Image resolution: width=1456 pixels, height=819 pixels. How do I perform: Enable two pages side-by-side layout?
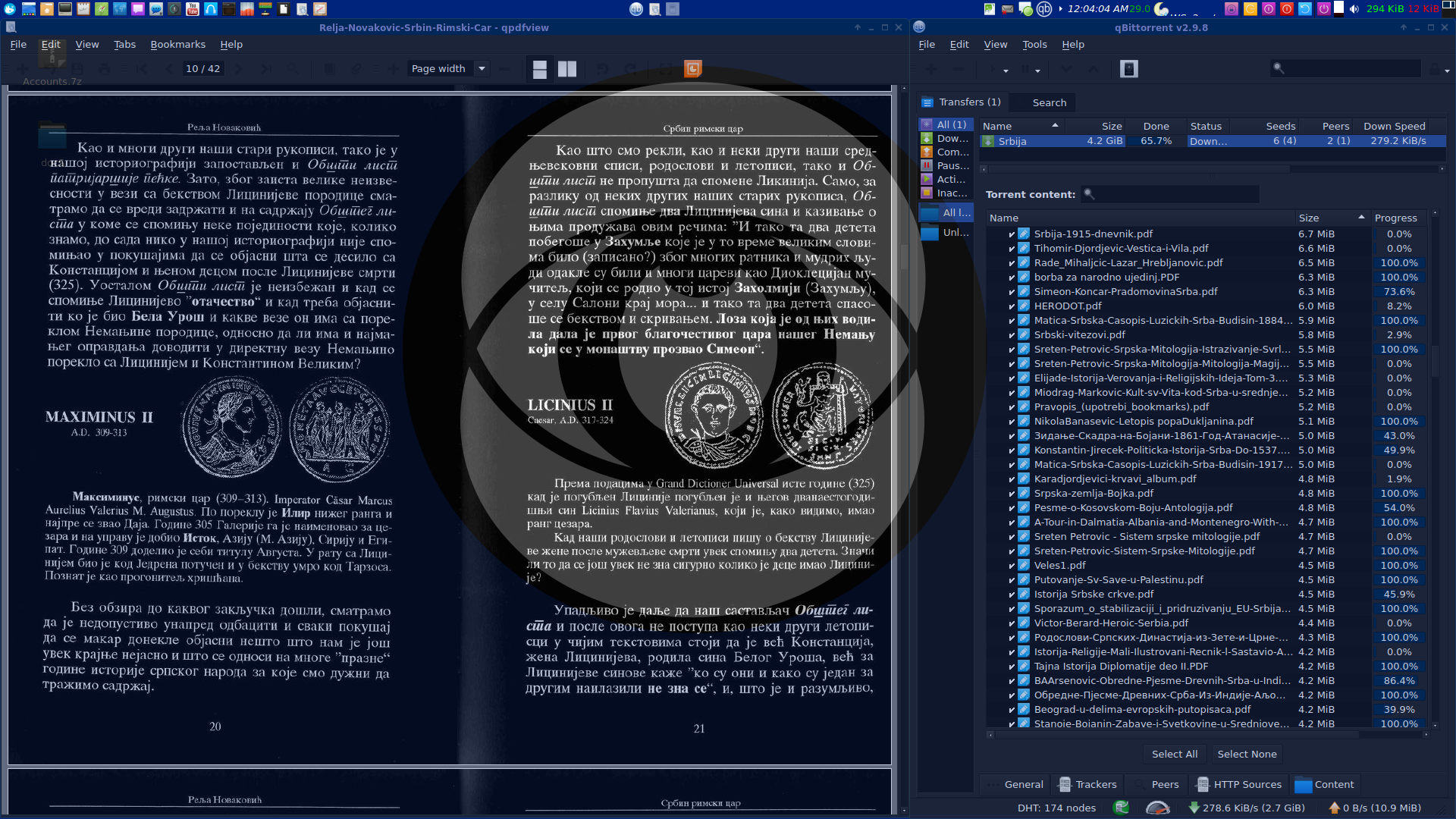point(567,69)
